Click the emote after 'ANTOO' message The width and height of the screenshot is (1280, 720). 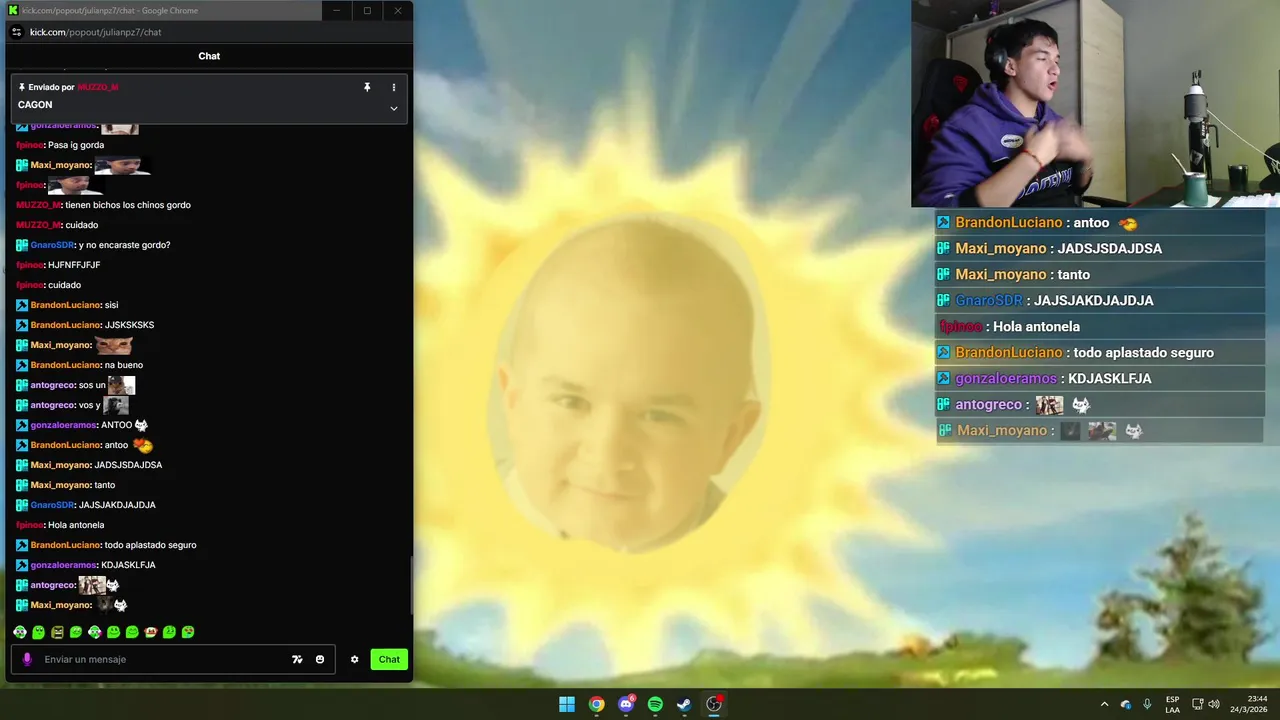point(141,425)
